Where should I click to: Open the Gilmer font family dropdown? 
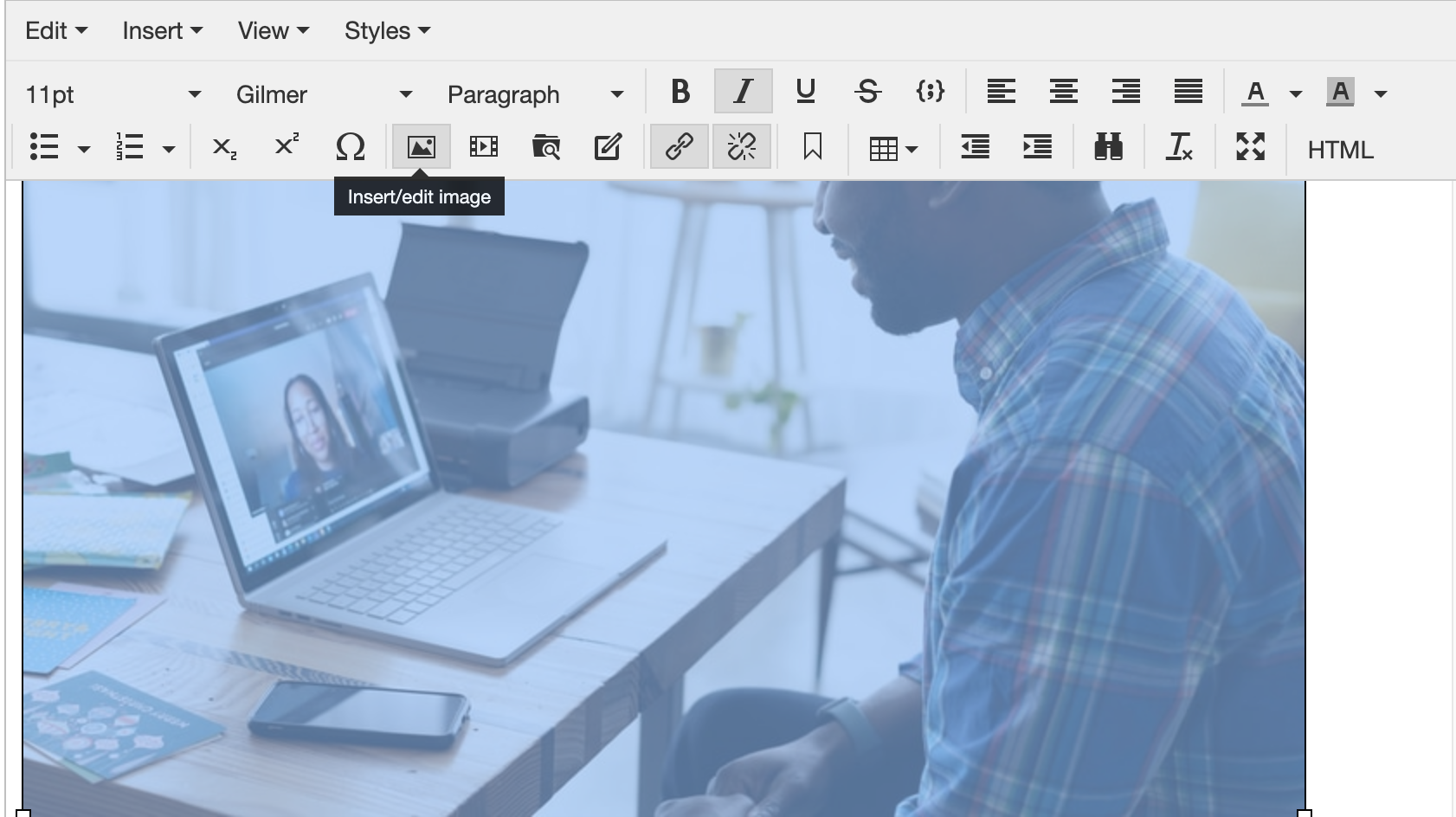324,93
